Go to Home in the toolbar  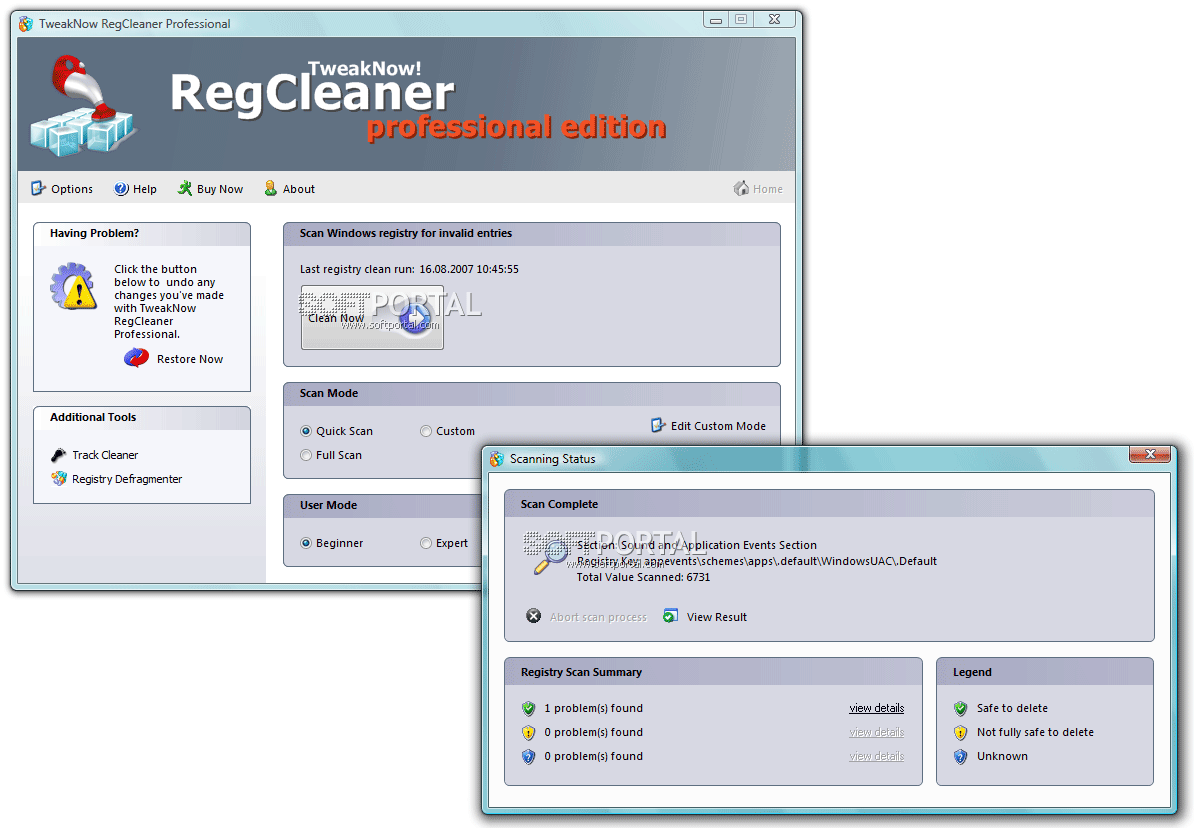pyautogui.click(x=758, y=188)
